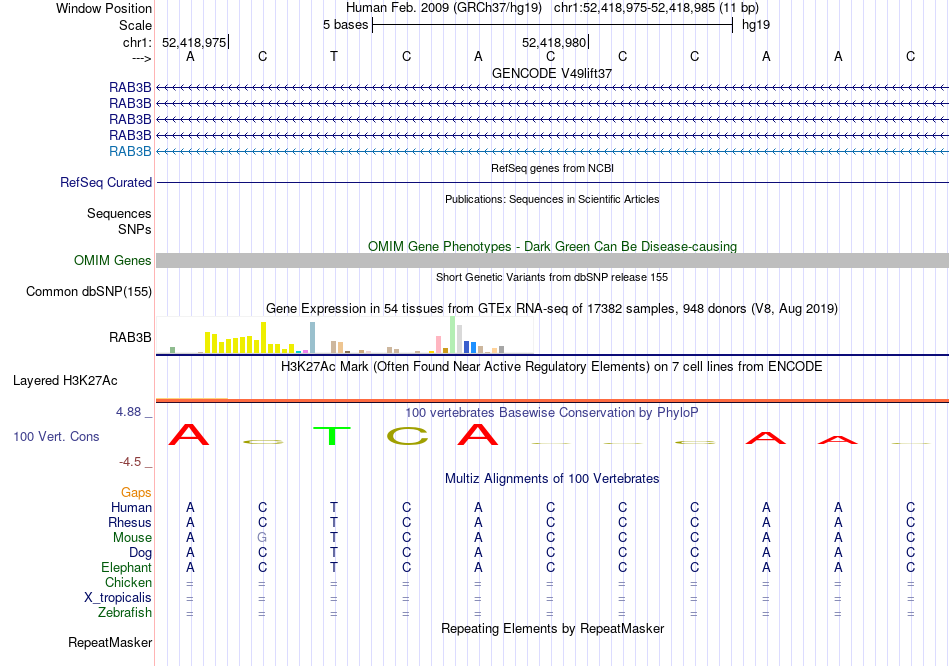Click the ---> sequence direction arrow label
Screen dimensions: 950x666
pyautogui.click(x=141, y=58)
